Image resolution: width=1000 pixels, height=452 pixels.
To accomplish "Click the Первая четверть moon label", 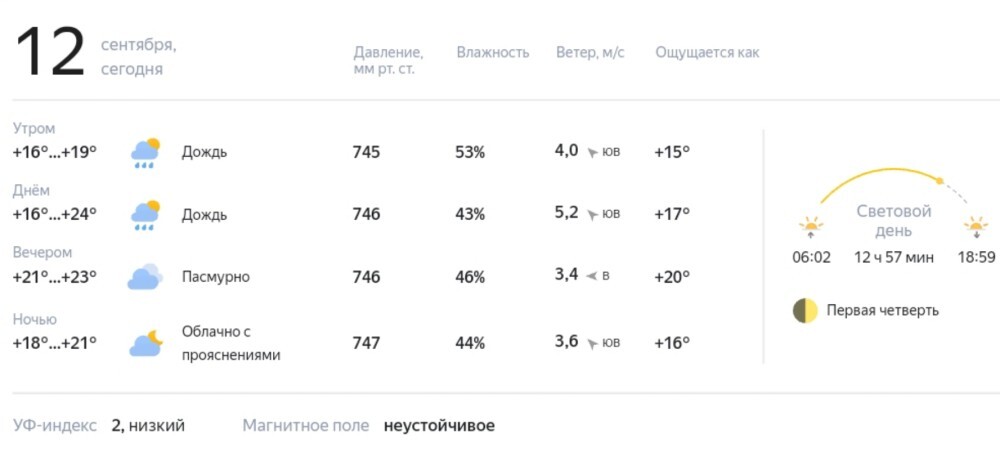I will 883,310.
